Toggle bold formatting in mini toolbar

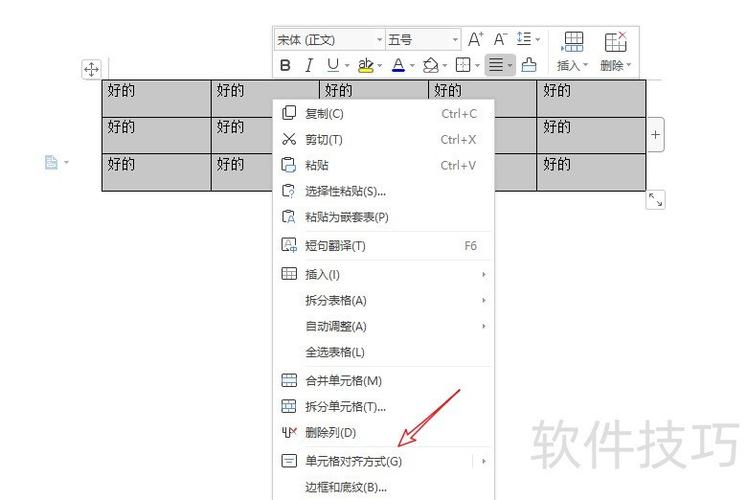[285, 65]
